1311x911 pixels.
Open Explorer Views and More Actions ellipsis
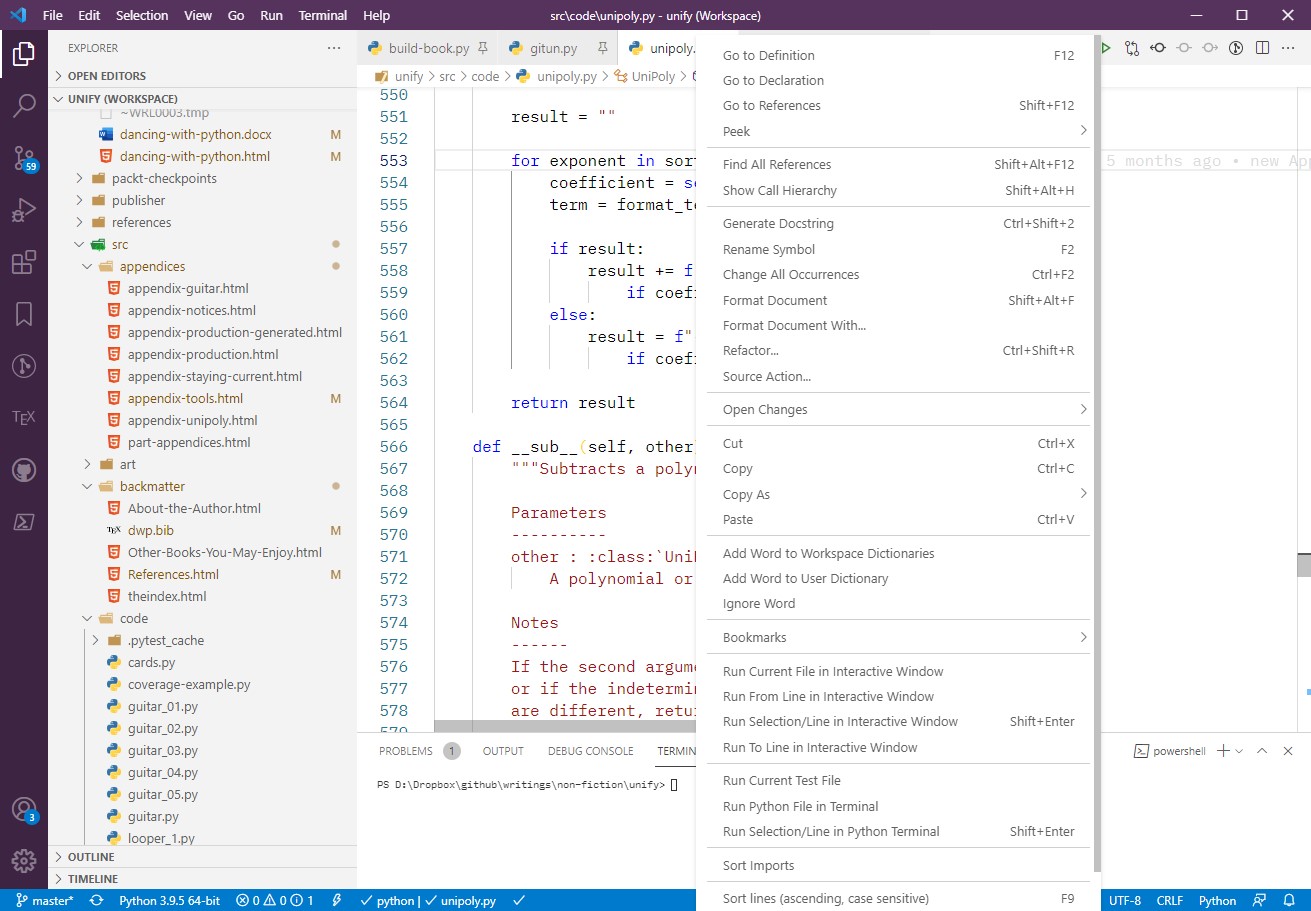tap(334, 48)
